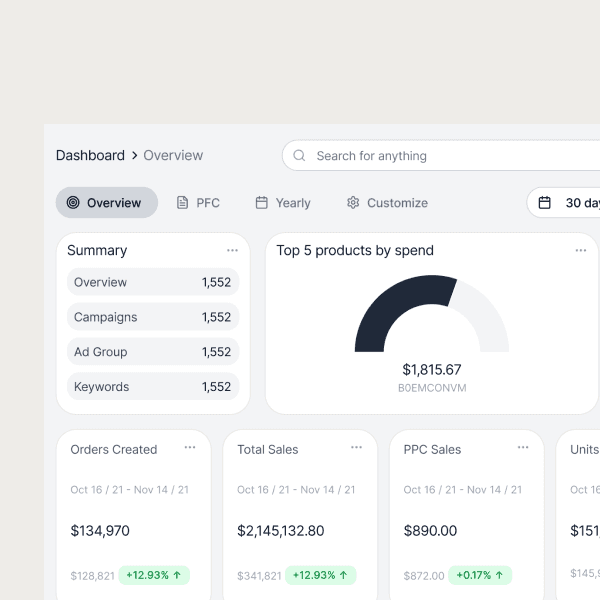Click the light segment of spend gauge
600x600 pixels.
point(484,316)
